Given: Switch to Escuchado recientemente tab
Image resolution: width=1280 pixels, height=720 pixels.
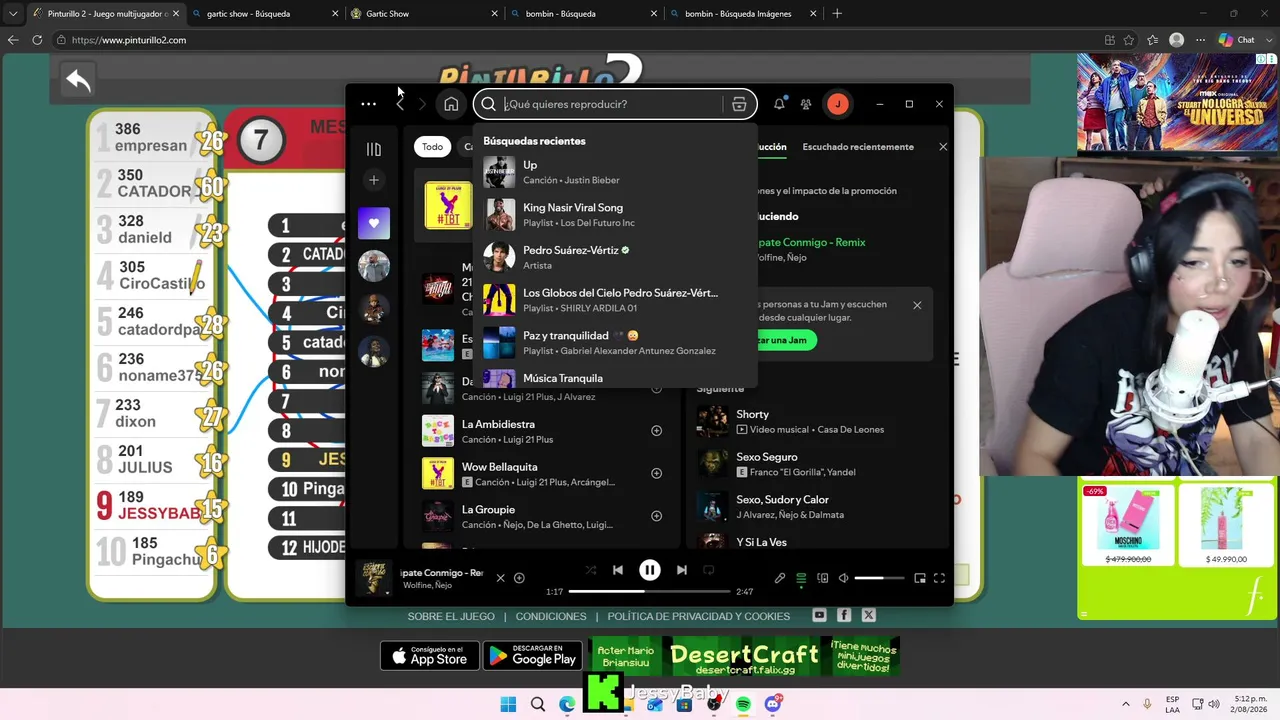Looking at the screenshot, I should point(858,147).
